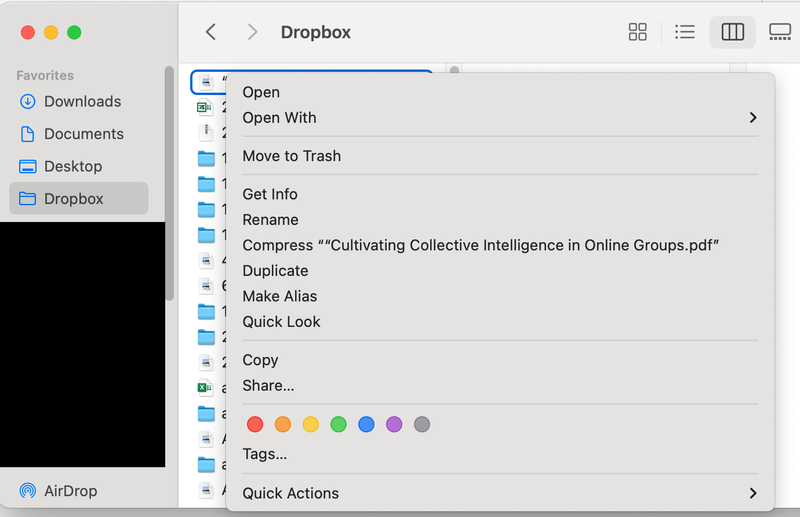Screen dimensions: 800x517
Task: Open Downloads folder in sidebar
Action: click(x=82, y=101)
